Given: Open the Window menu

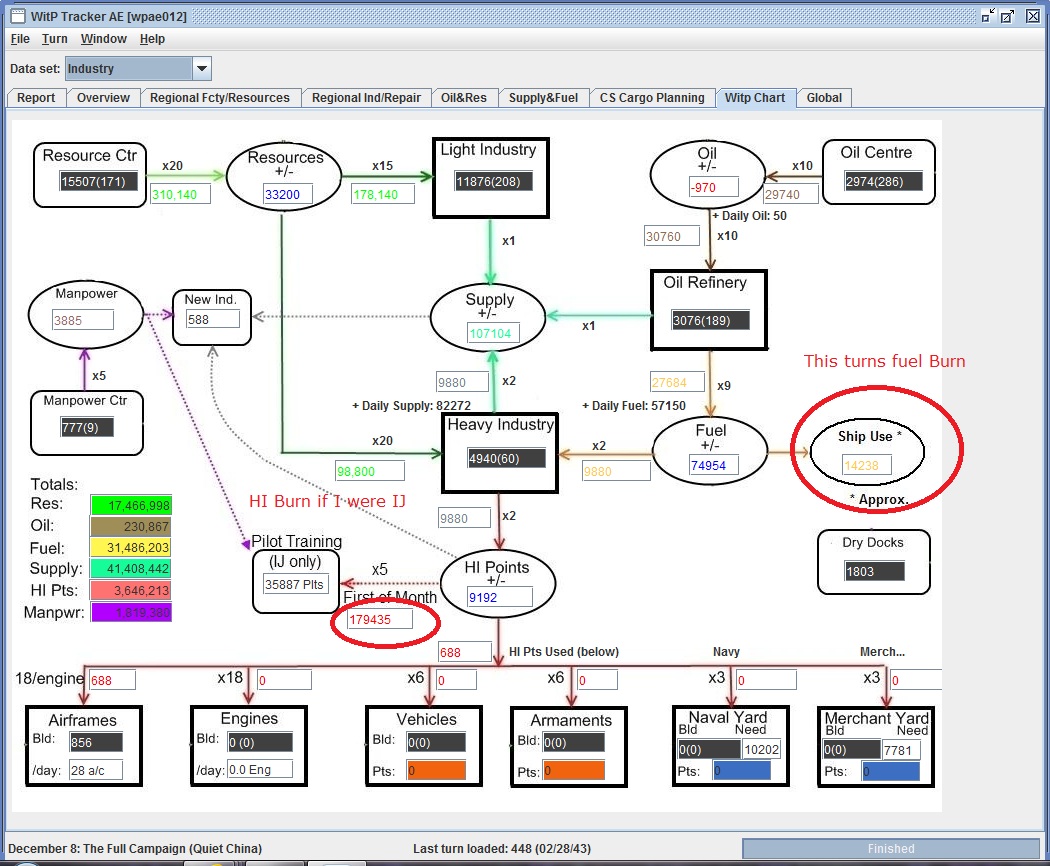Looking at the screenshot, I should [104, 39].
